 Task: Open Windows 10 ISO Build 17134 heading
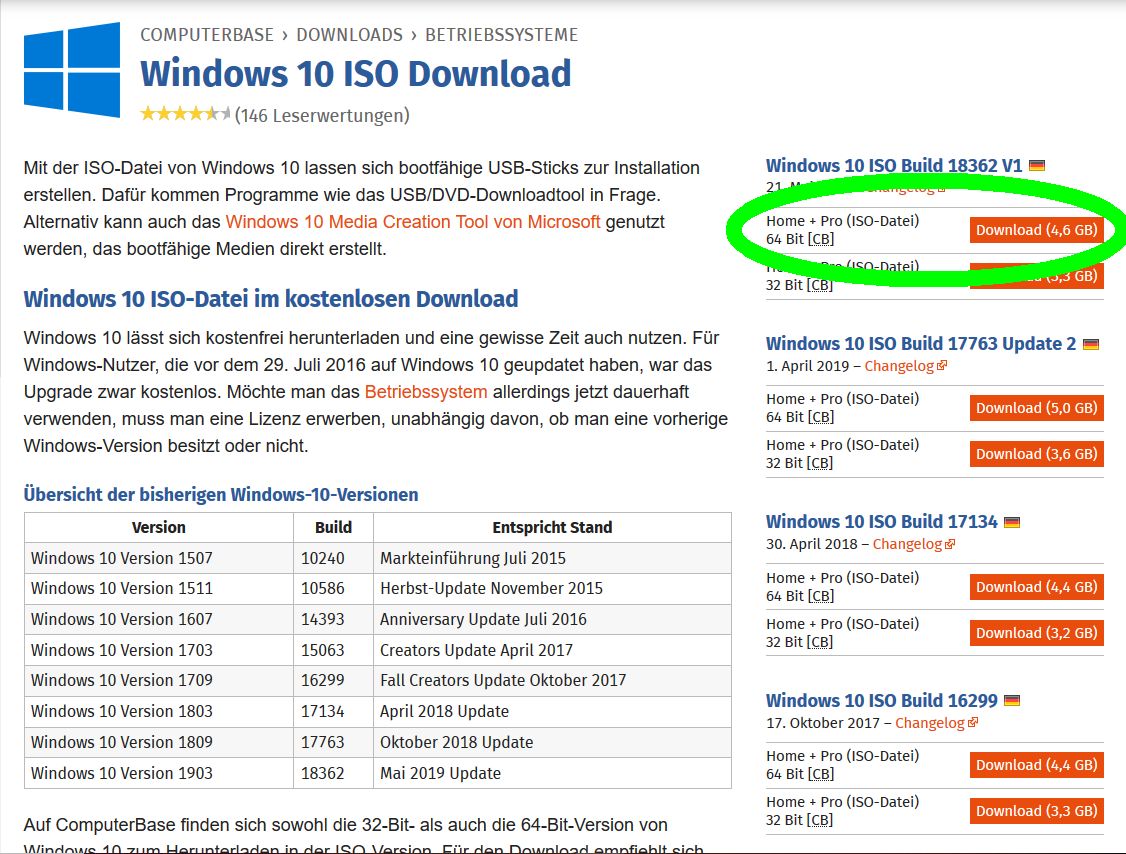tap(882, 521)
